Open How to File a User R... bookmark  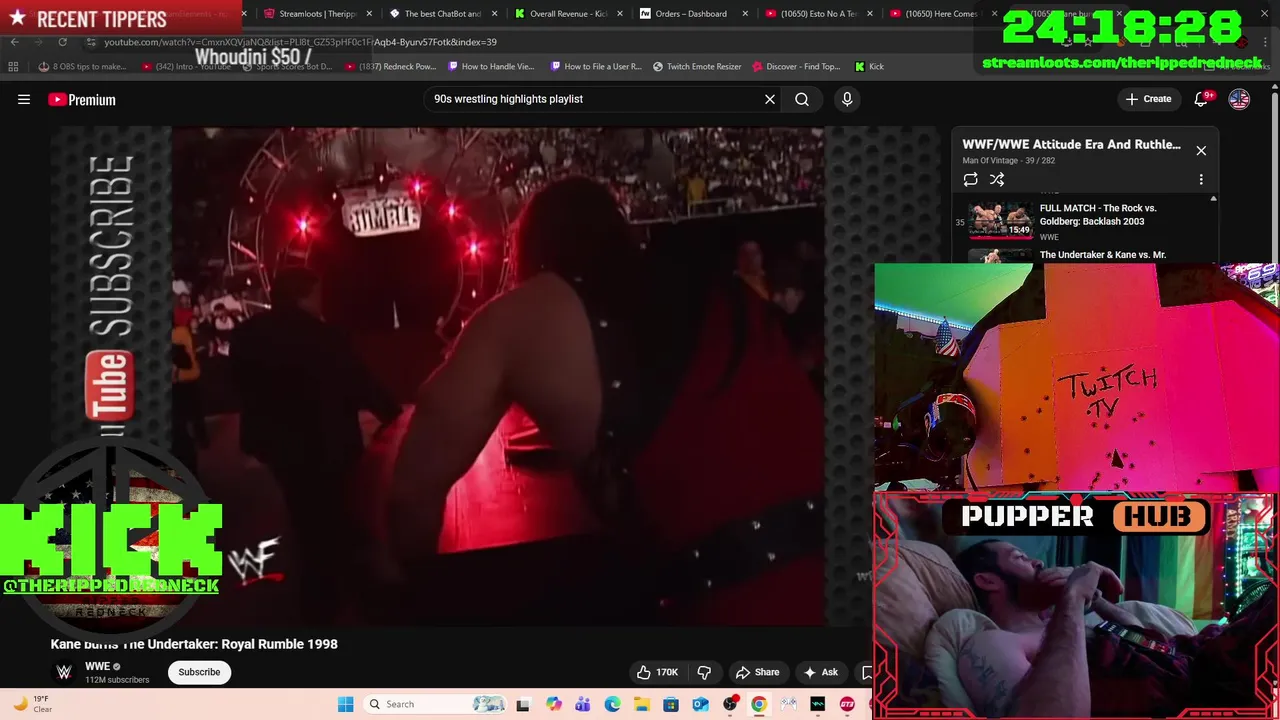click(596, 67)
